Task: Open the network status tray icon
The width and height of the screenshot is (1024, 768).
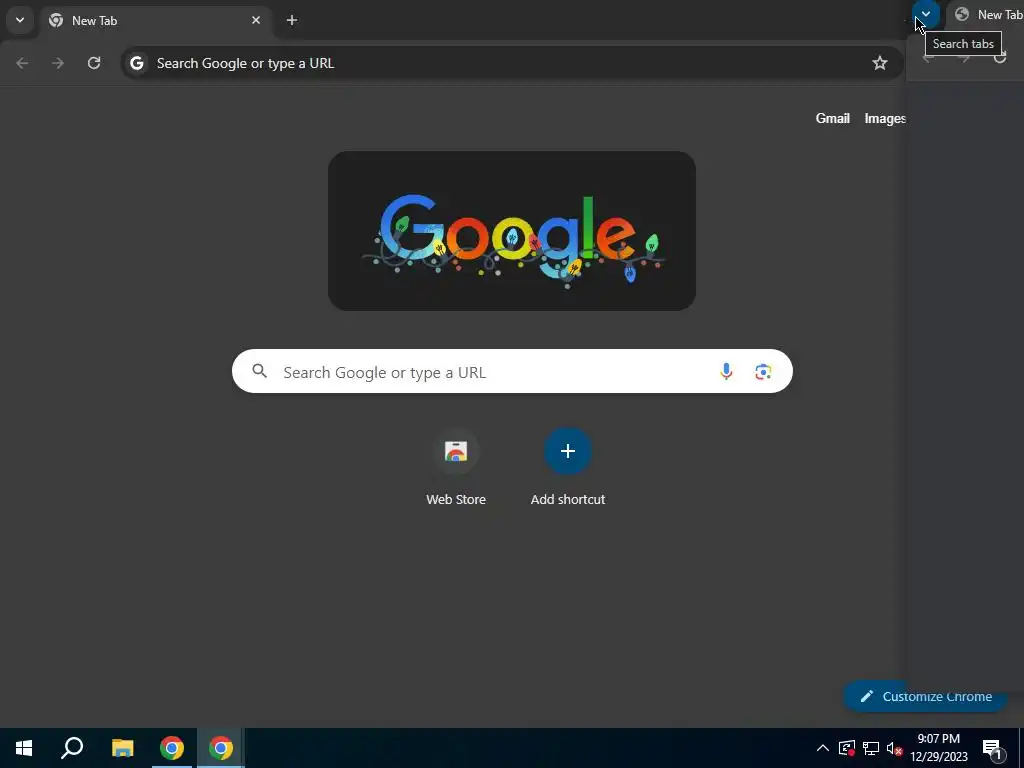Action: pos(871,748)
